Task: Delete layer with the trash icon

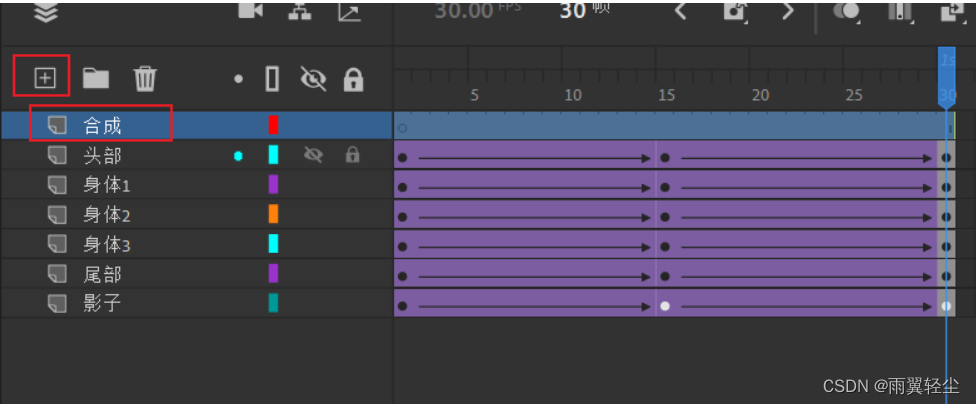Action: point(145,78)
